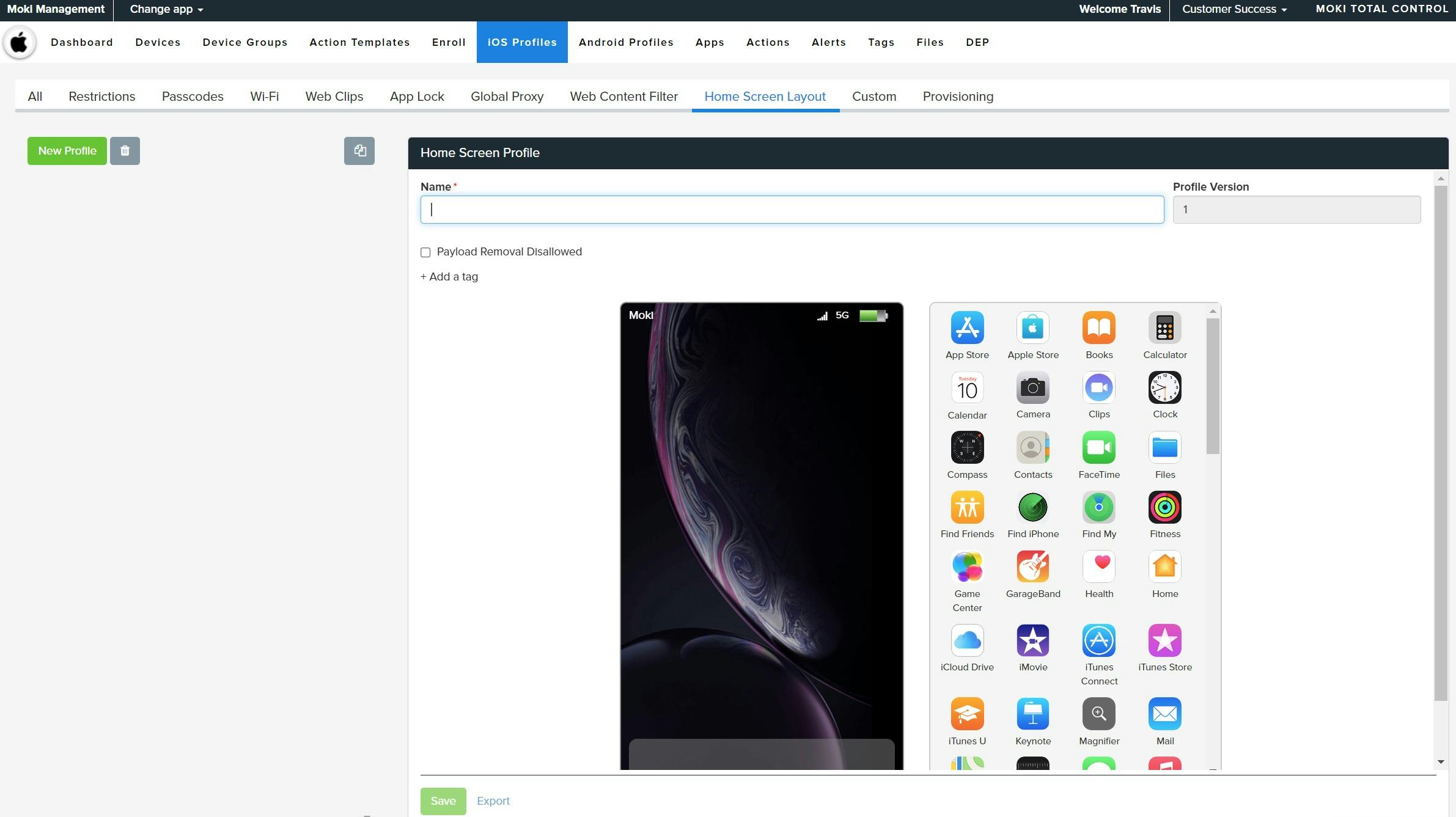Click the delete profile trash icon
Image resolution: width=1456 pixels, height=817 pixels.
pyautogui.click(x=125, y=150)
